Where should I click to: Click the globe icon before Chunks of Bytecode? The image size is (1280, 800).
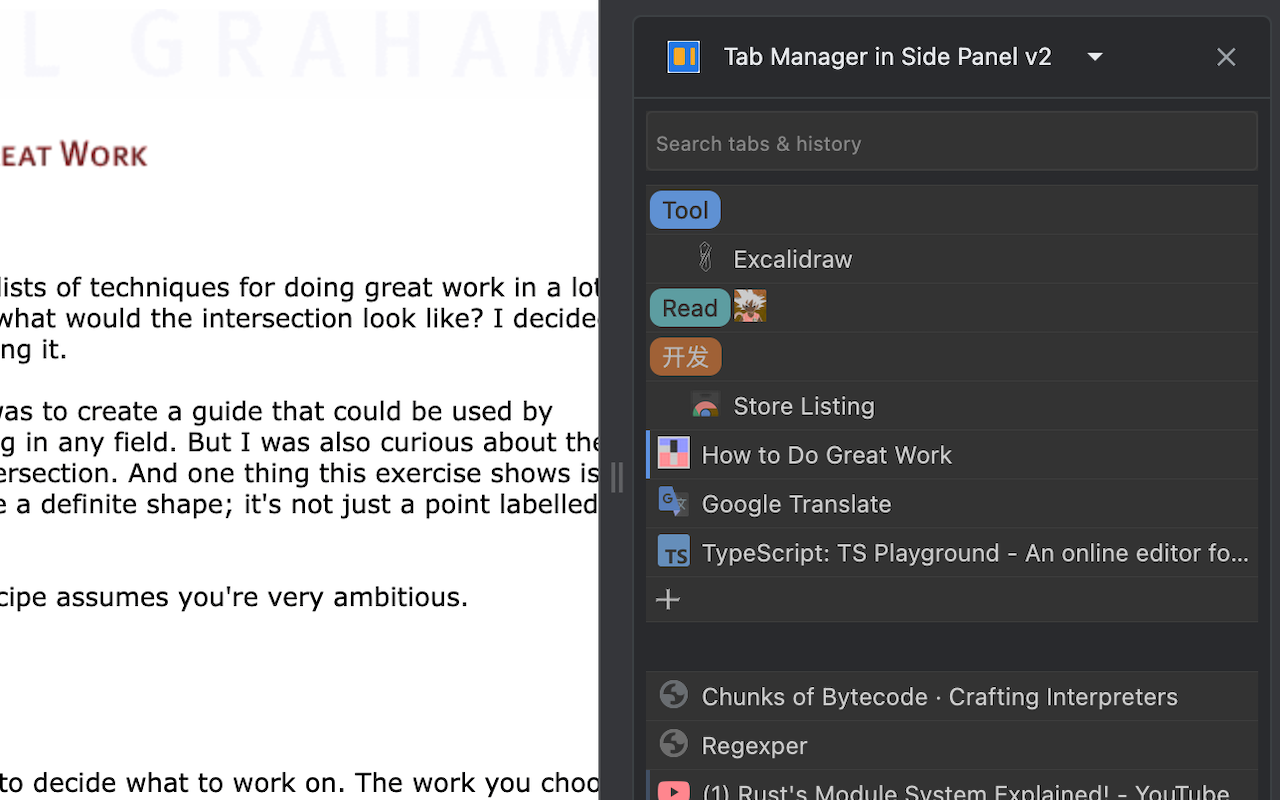point(673,694)
